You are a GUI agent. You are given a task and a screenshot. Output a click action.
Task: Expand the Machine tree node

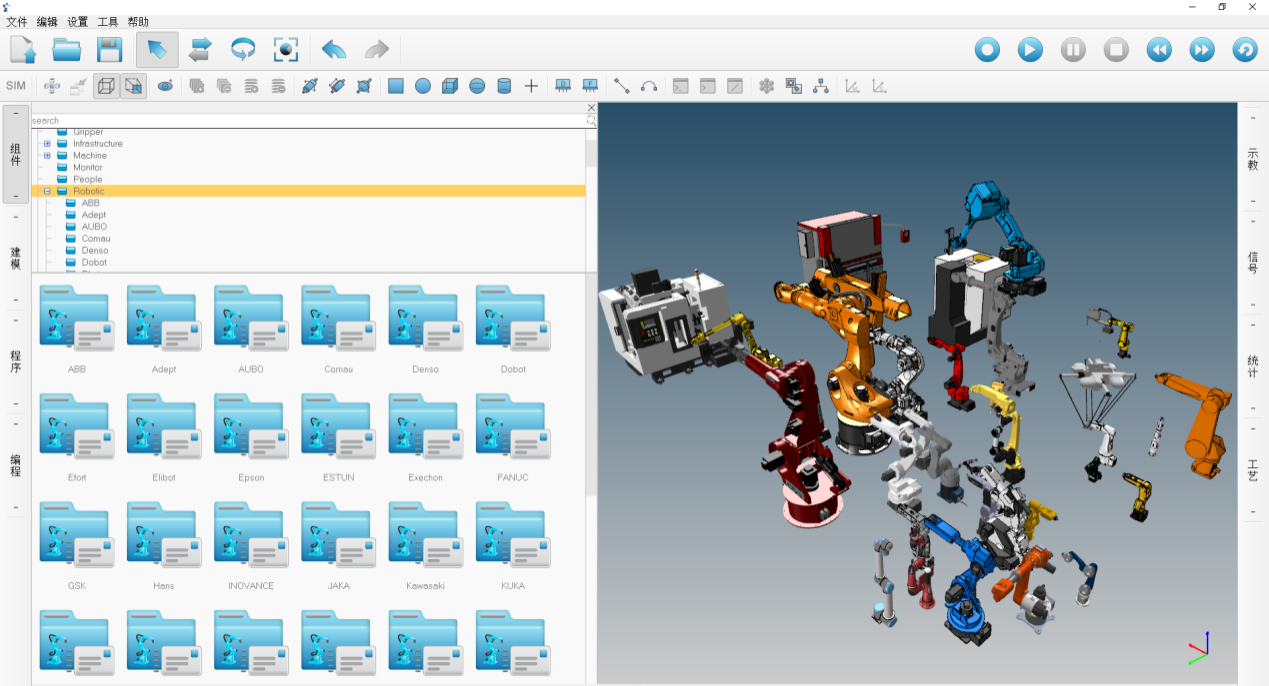pyautogui.click(x=47, y=156)
